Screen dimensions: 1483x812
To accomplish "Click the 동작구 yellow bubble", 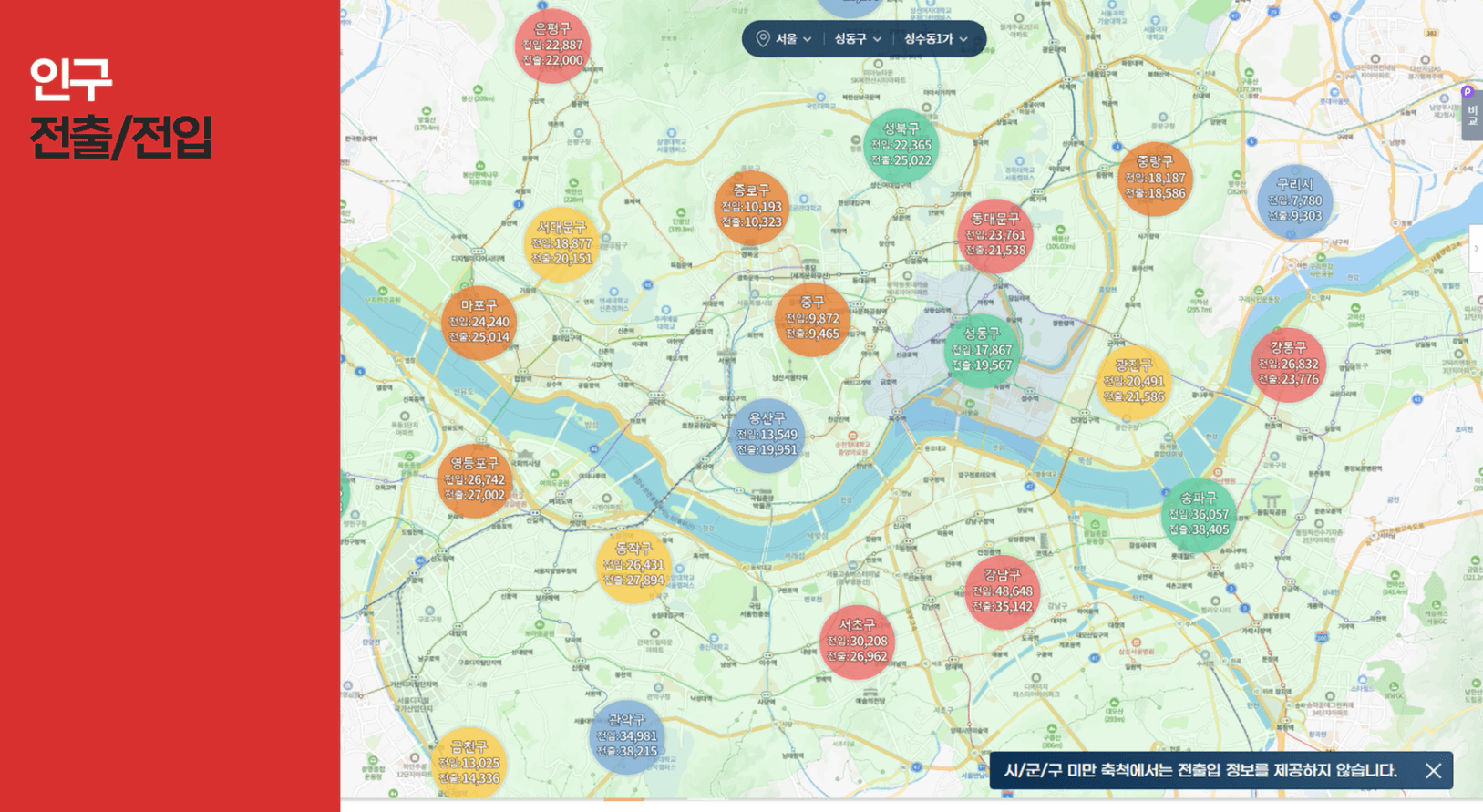I will pyautogui.click(x=633, y=565).
